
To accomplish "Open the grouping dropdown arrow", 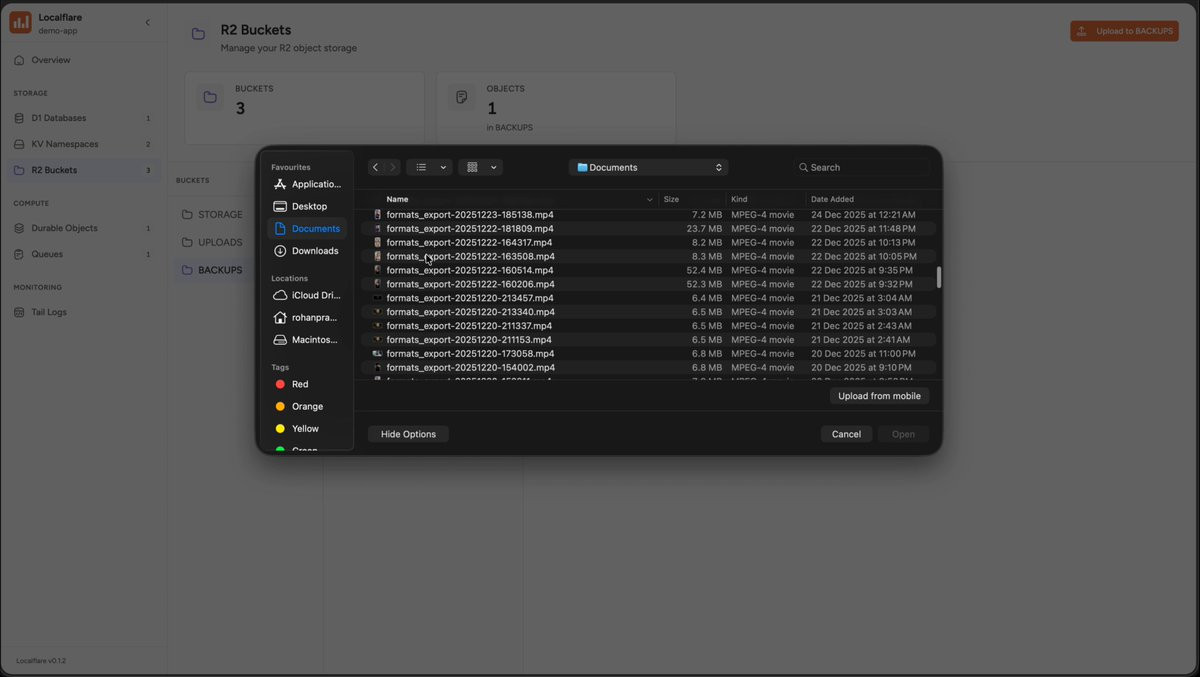I will click(494, 167).
